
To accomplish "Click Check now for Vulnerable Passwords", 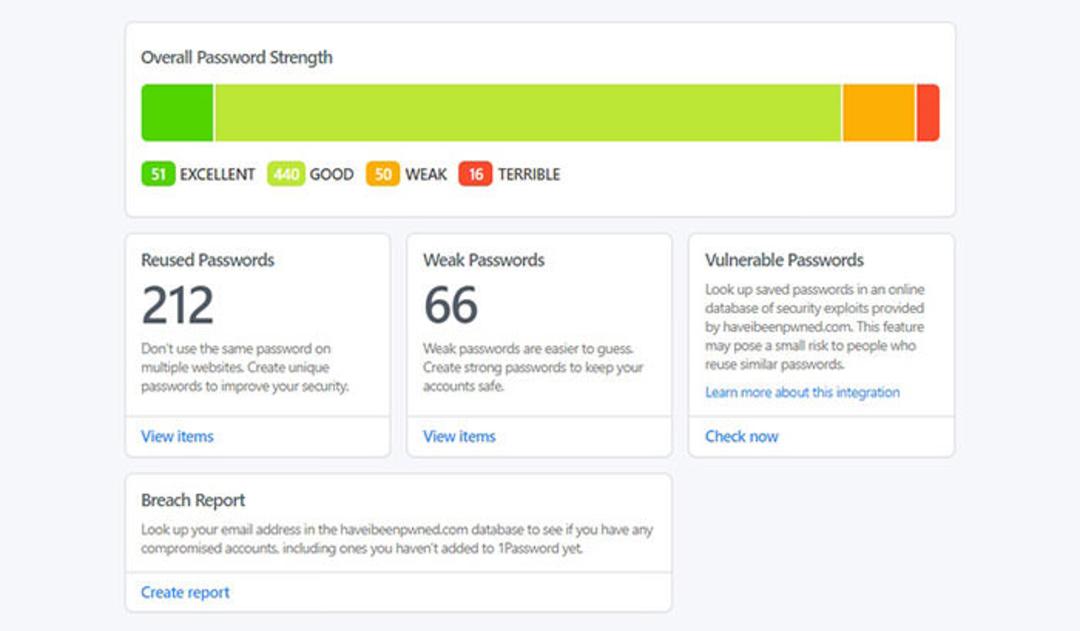I will coord(742,436).
